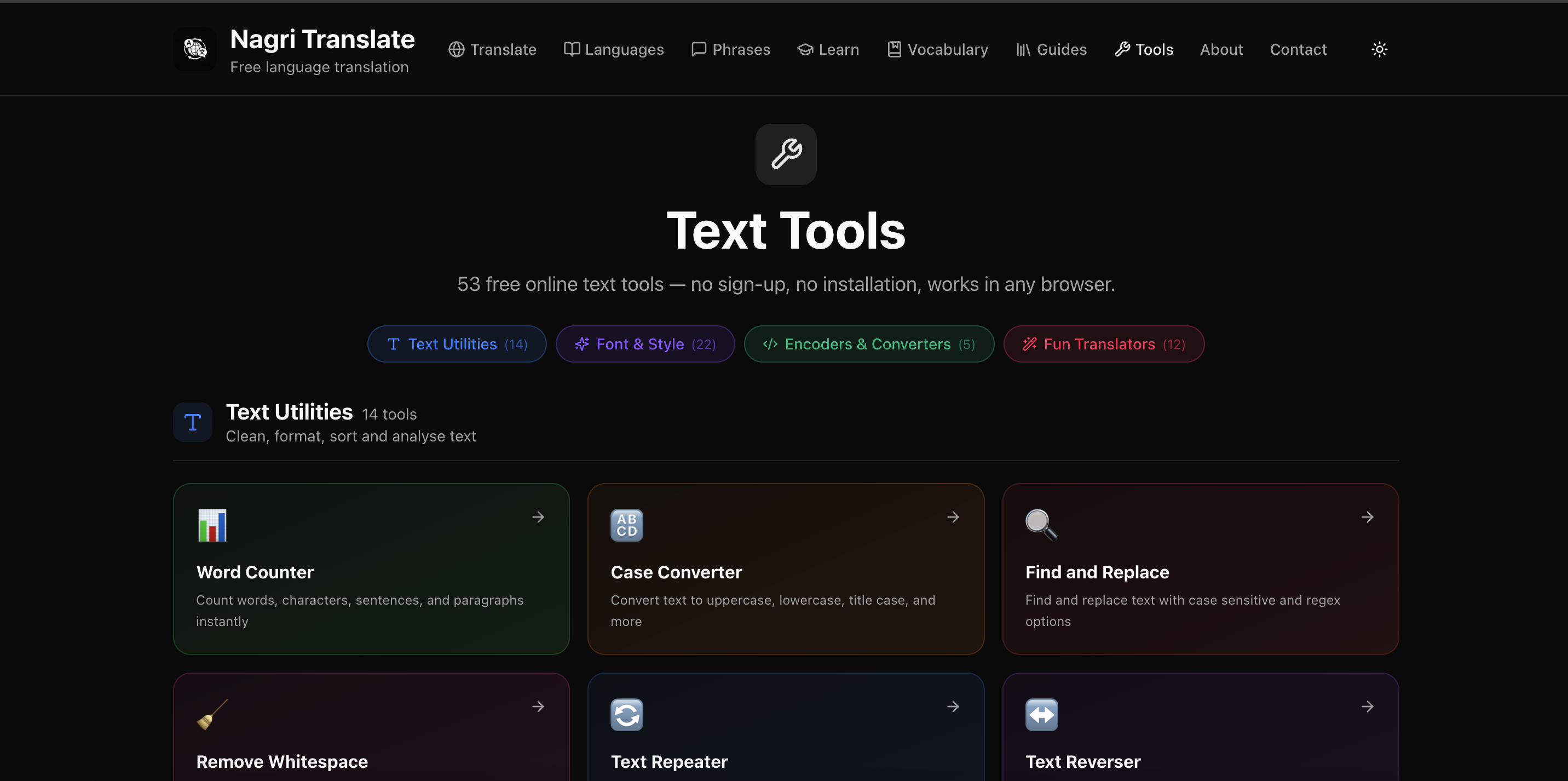Select the Text Utilities category filter
The image size is (1568, 781).
click(457, 344)
